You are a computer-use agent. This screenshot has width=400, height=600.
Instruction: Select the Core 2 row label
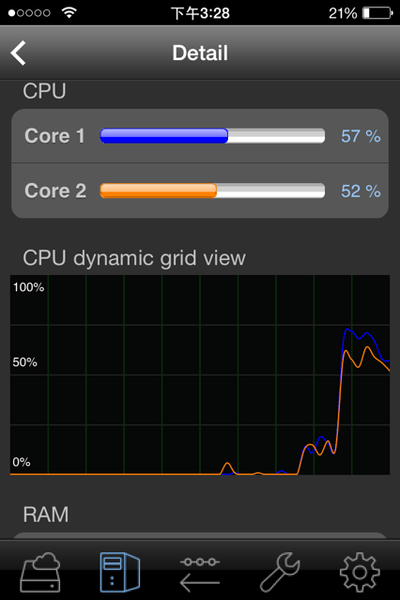point(56,191)
